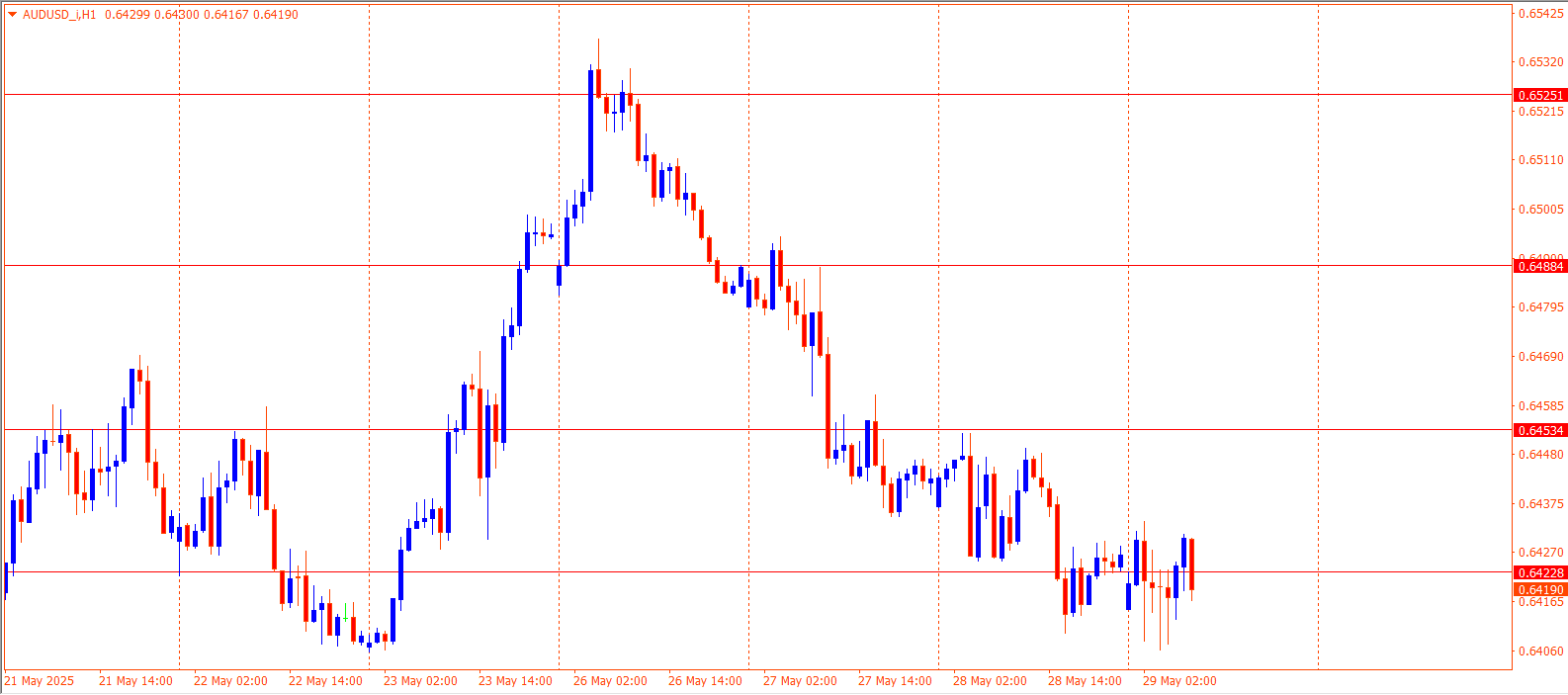Click the 28 May 02:00 time label

[990, 681]
